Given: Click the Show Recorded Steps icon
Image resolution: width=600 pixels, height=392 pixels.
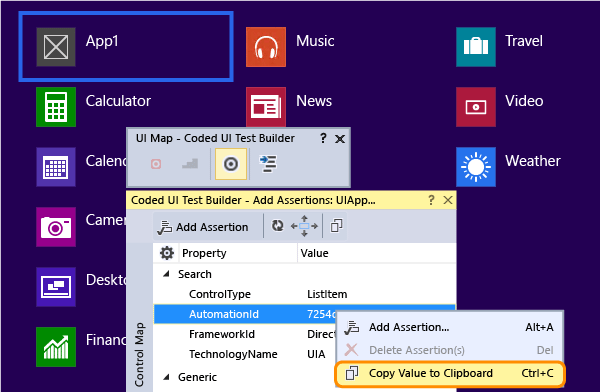Looking at the screenshot, I should (190, 164).
